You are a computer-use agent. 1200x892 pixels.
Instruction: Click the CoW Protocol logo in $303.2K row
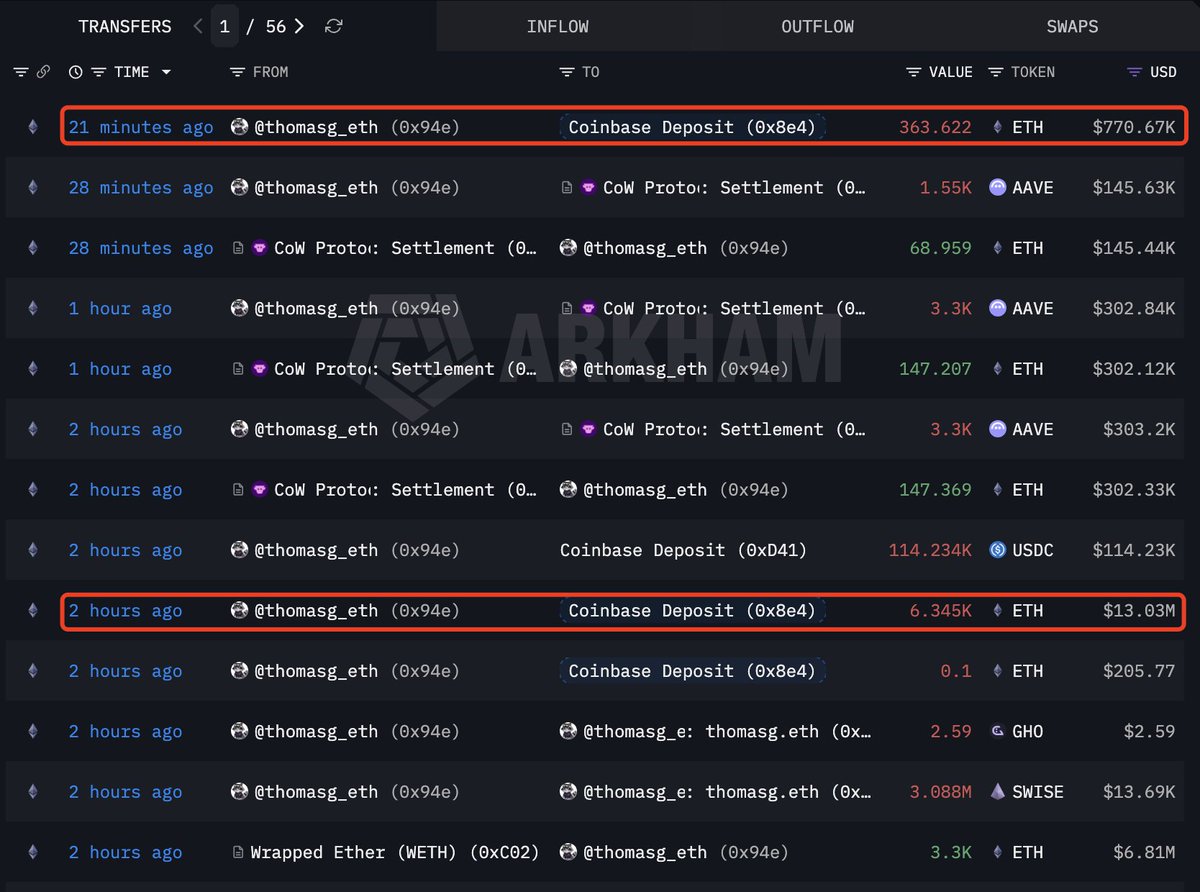588,429
